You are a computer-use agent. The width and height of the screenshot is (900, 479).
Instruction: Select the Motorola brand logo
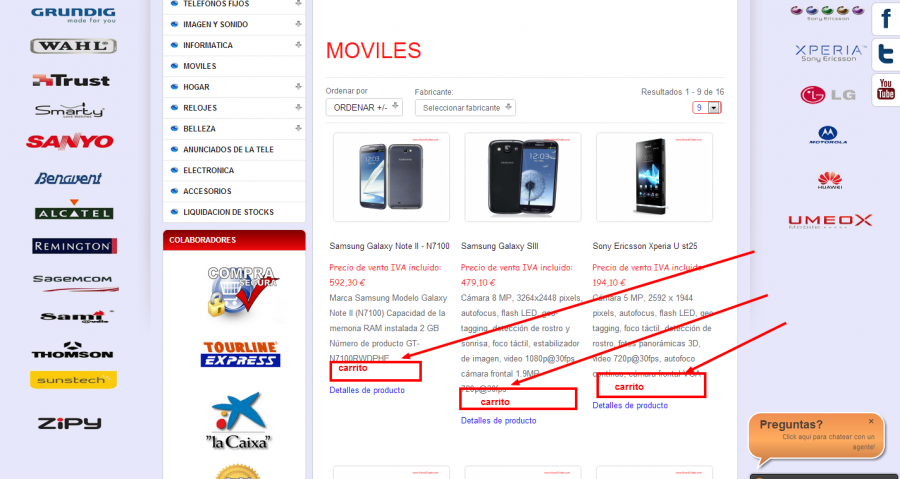coord(828,135)
